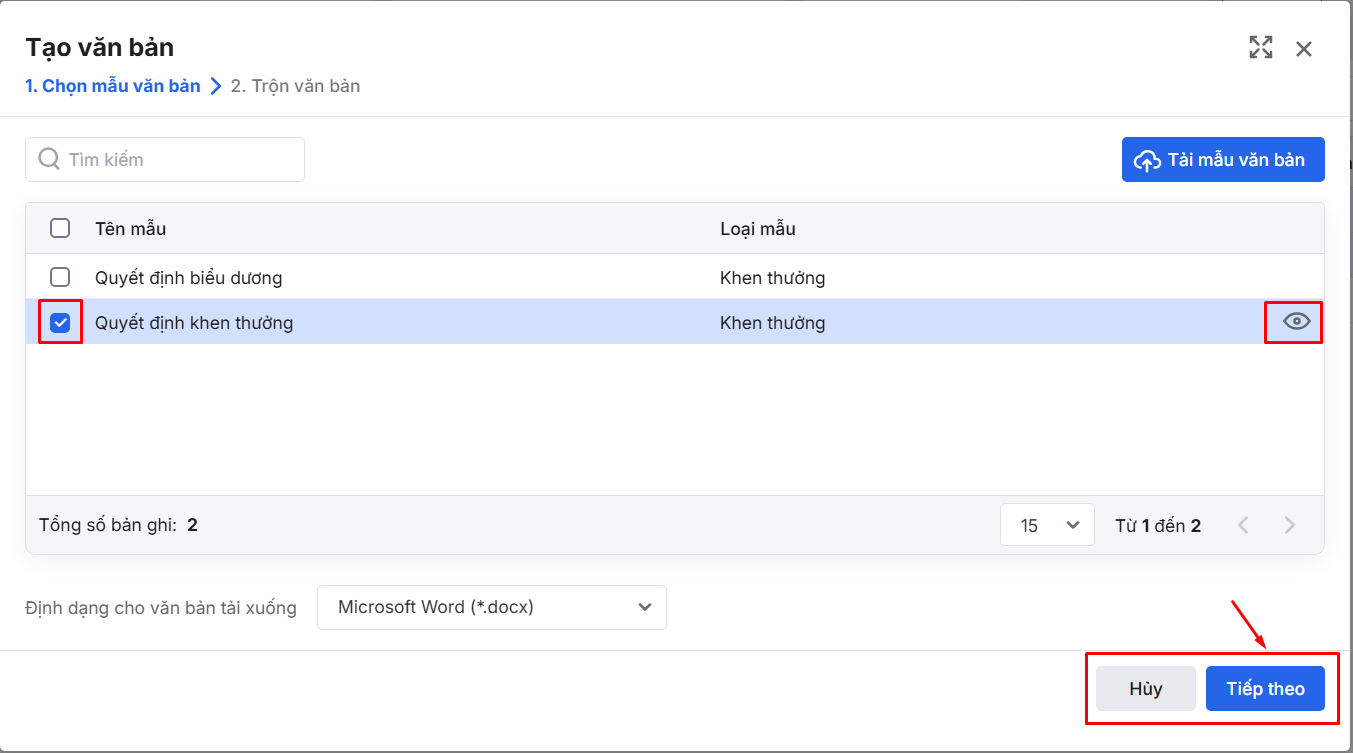Switch to step 1. Chọn mẫu văn bản

point(112,86)
